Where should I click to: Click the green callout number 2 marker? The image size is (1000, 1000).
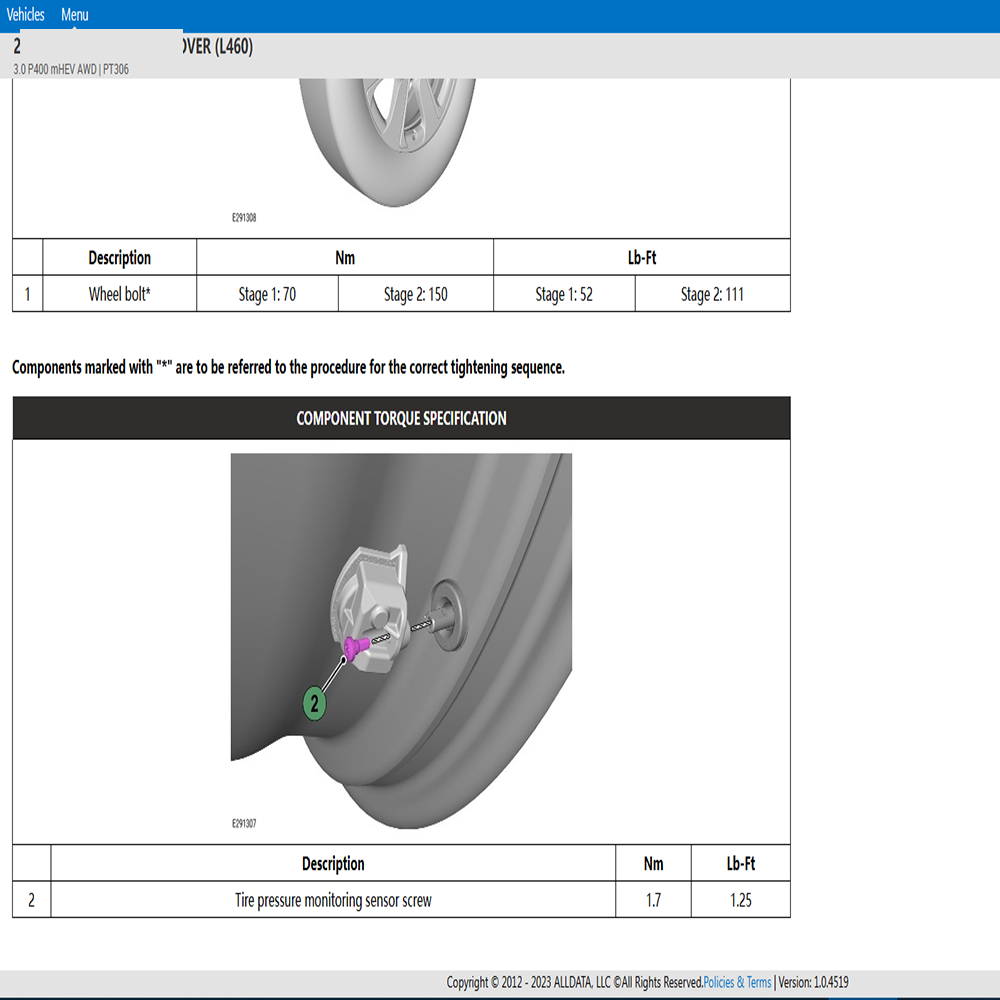coord(314,703)
